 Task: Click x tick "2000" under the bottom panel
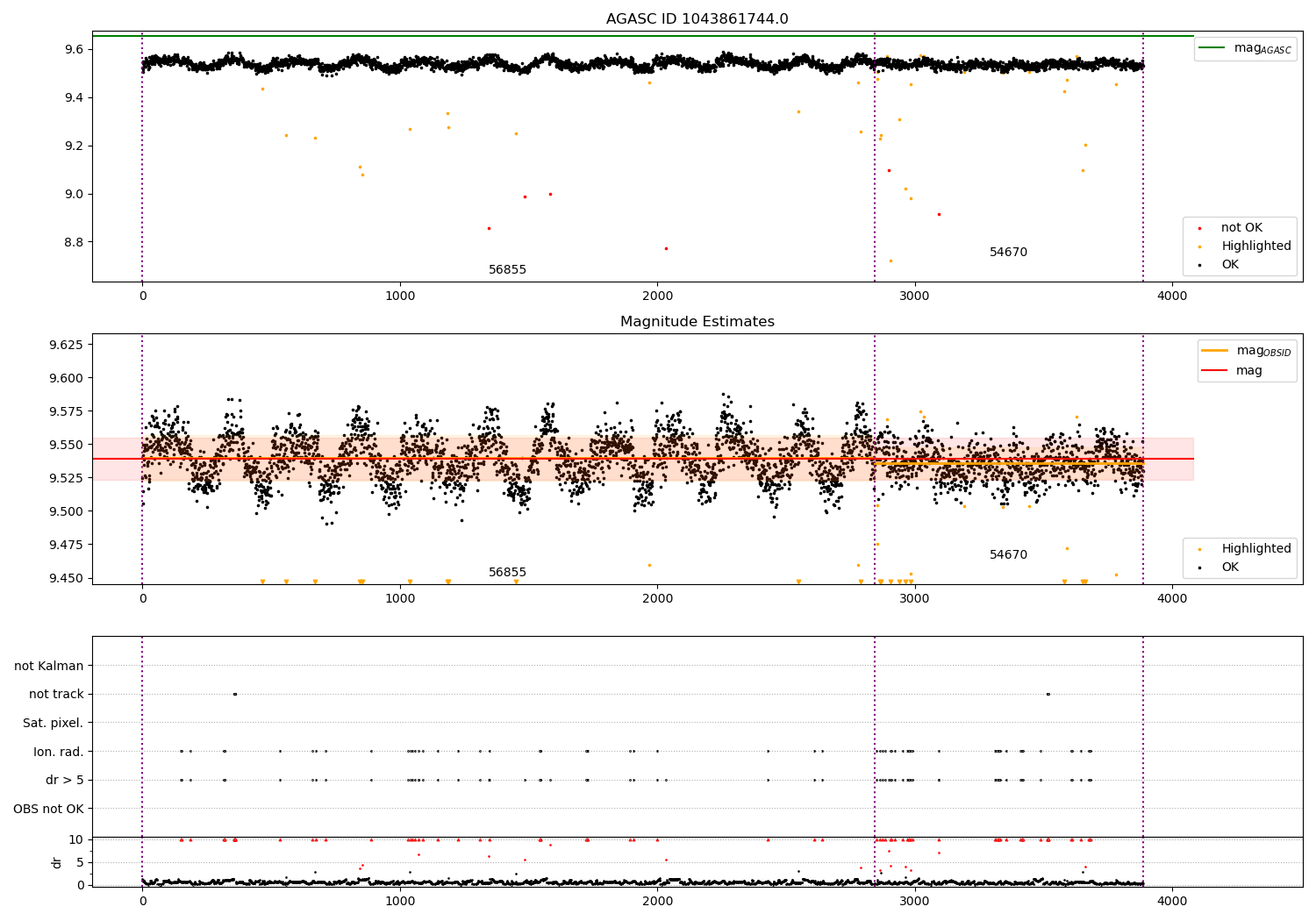tap(657, 901)
